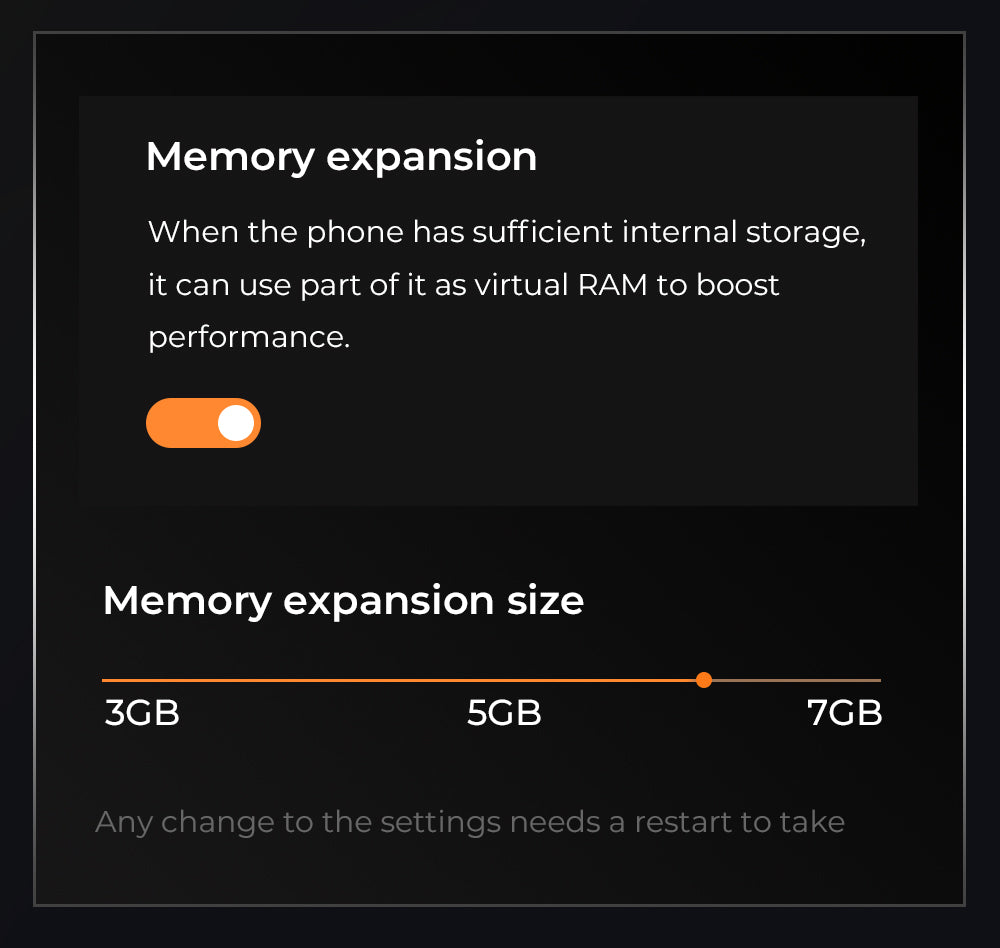Select the 7GB memory size label
Screen dimensions: 1000x948
[845, 714]
